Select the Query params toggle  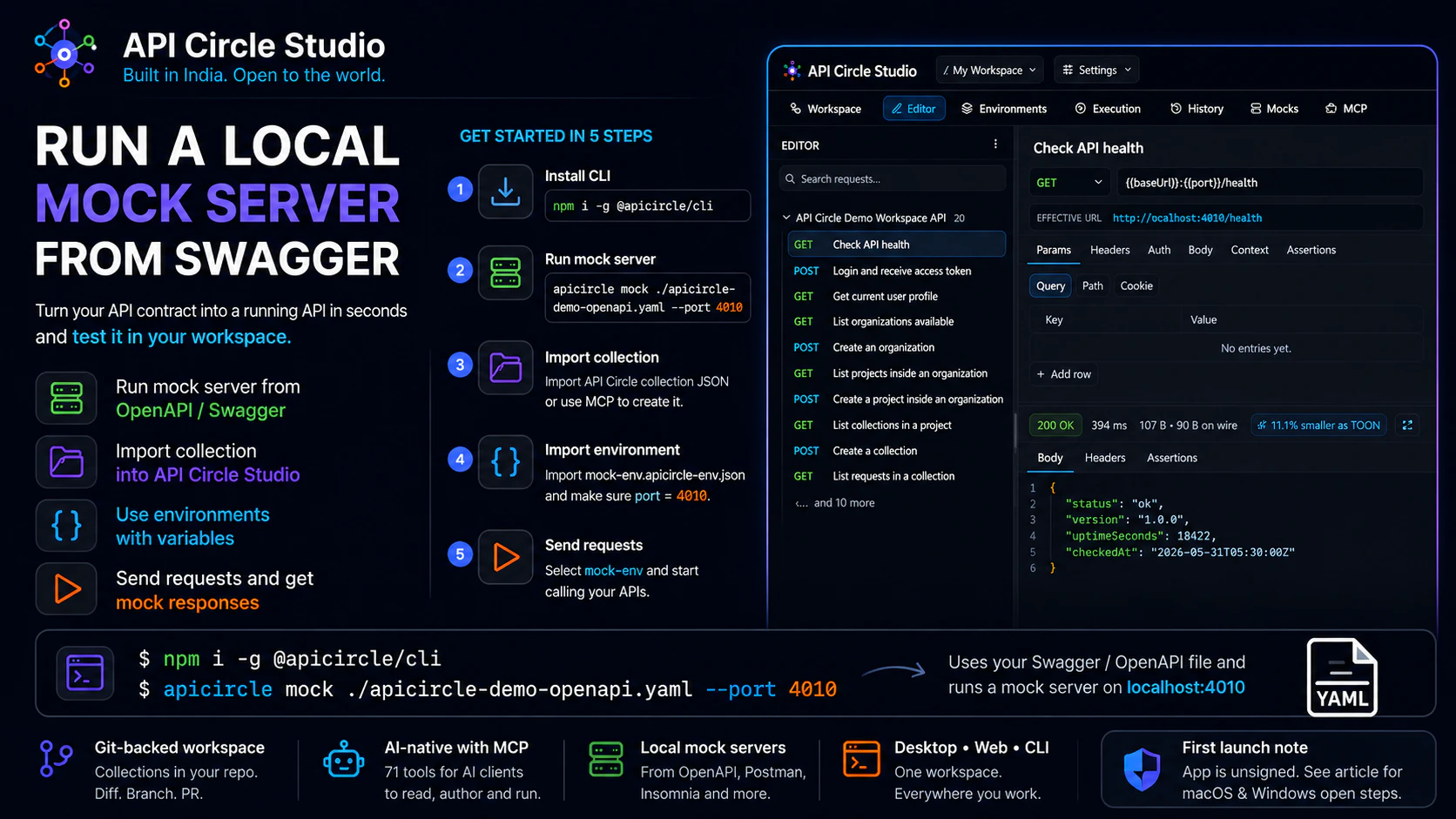[1050, 285]
